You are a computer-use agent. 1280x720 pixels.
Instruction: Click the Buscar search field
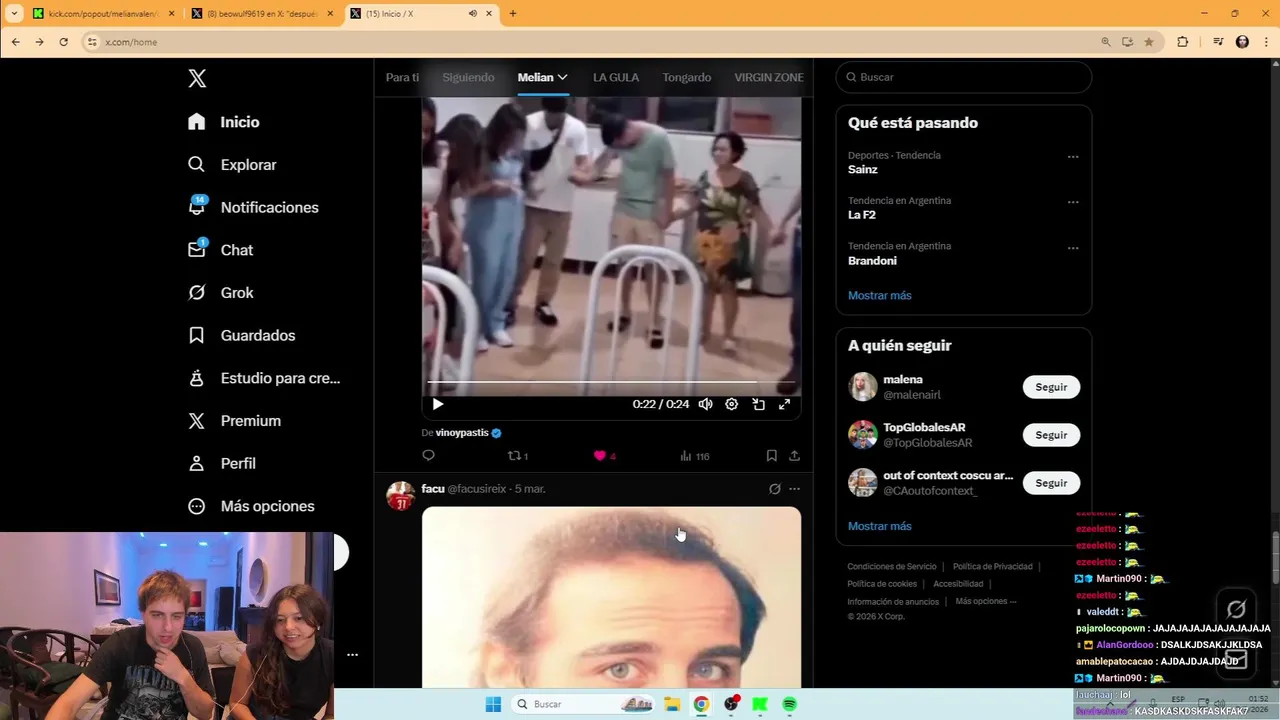[964, 77]
